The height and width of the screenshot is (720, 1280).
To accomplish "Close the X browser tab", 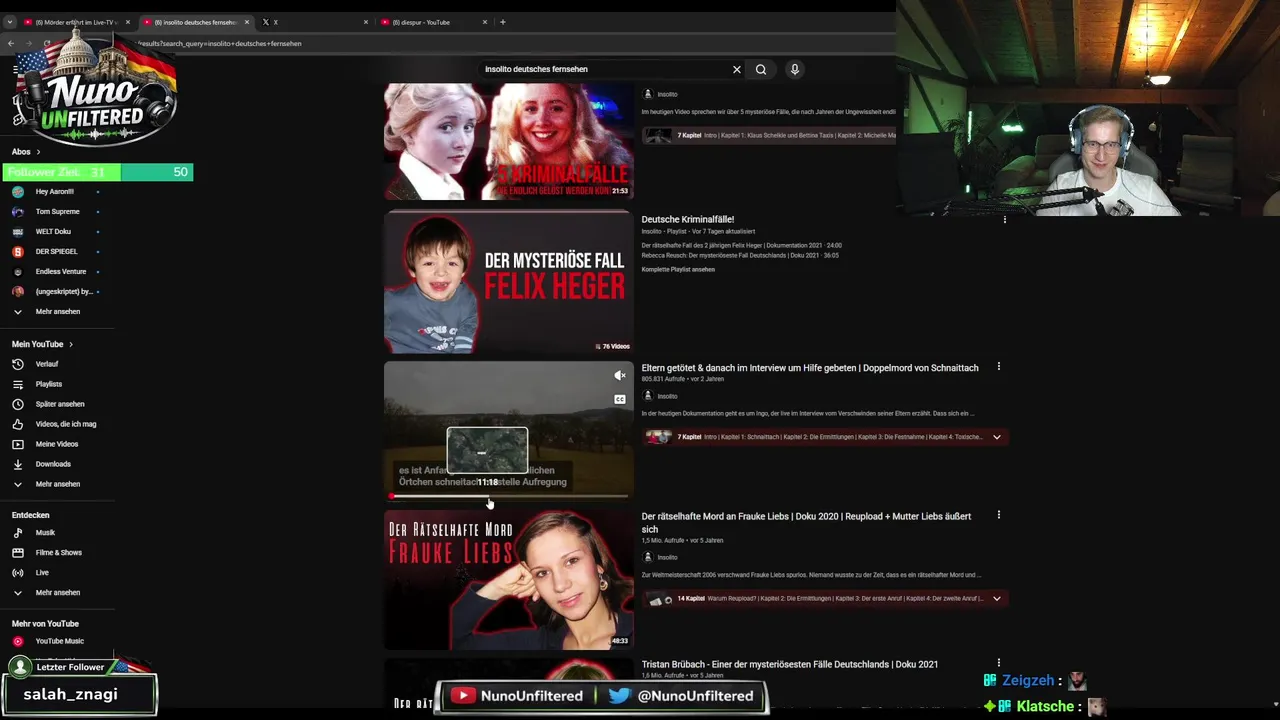I will click(x=366, y=22).
